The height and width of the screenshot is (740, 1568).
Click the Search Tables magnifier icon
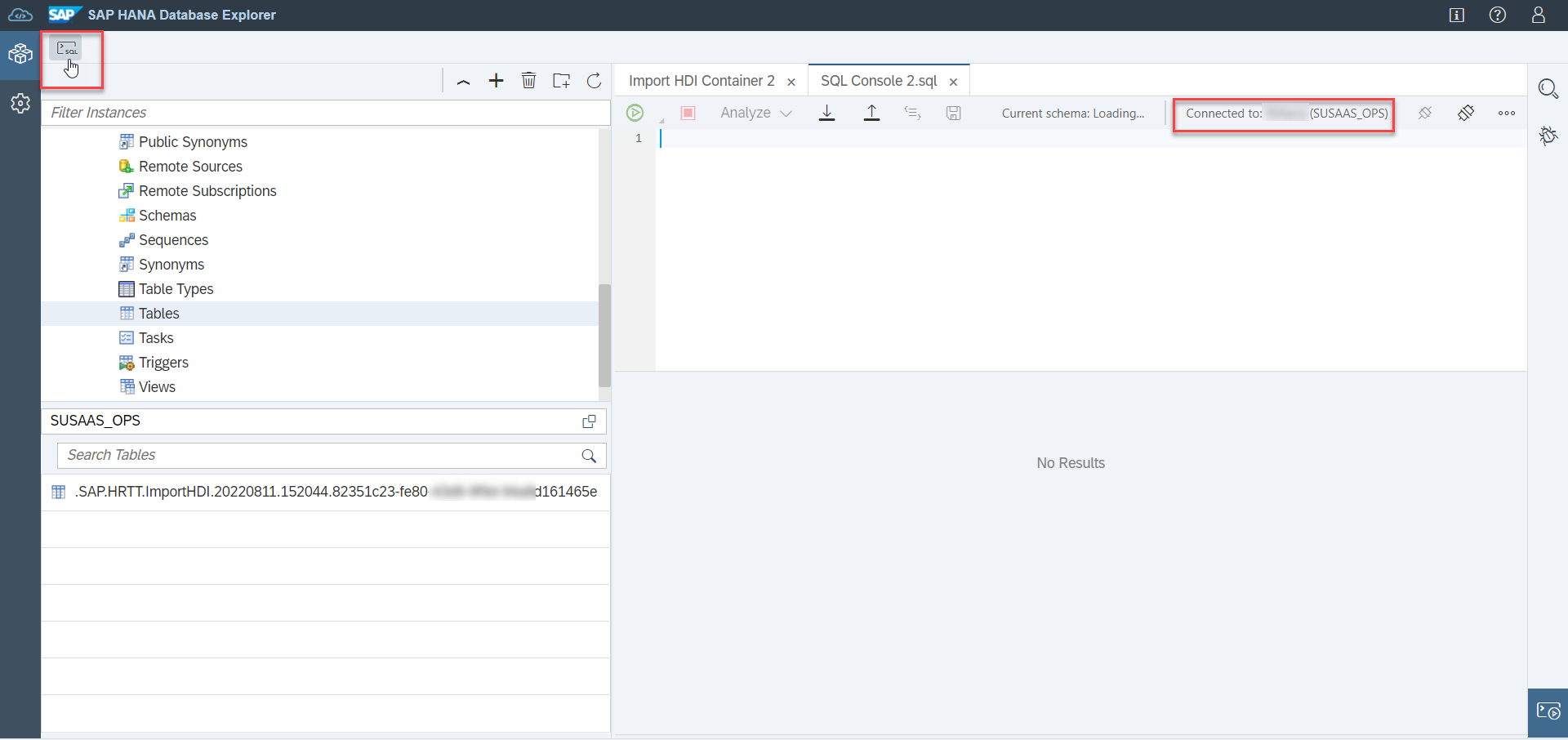589,456
